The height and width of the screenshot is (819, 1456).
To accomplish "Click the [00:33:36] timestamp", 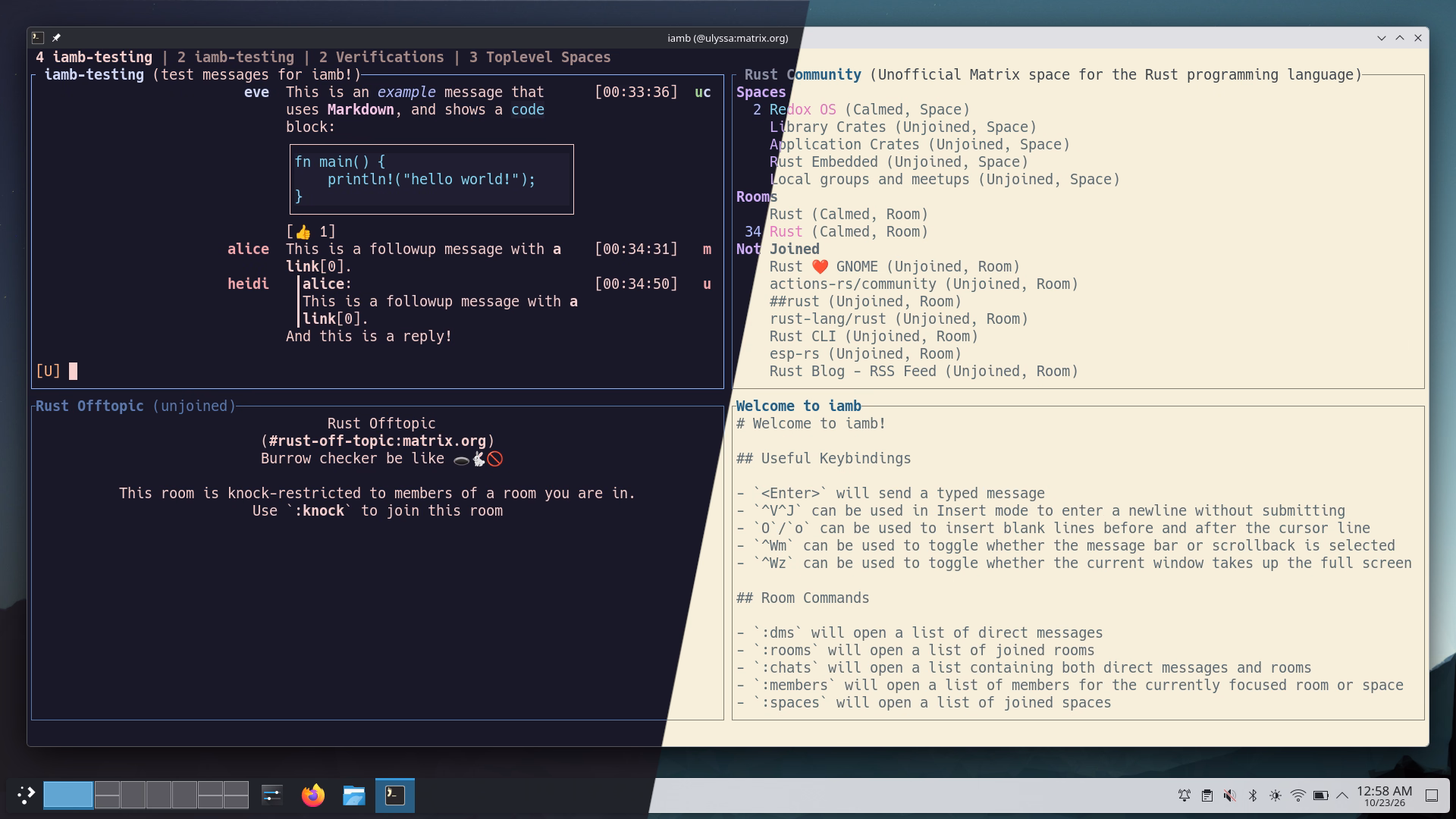I will click(636, 92).
